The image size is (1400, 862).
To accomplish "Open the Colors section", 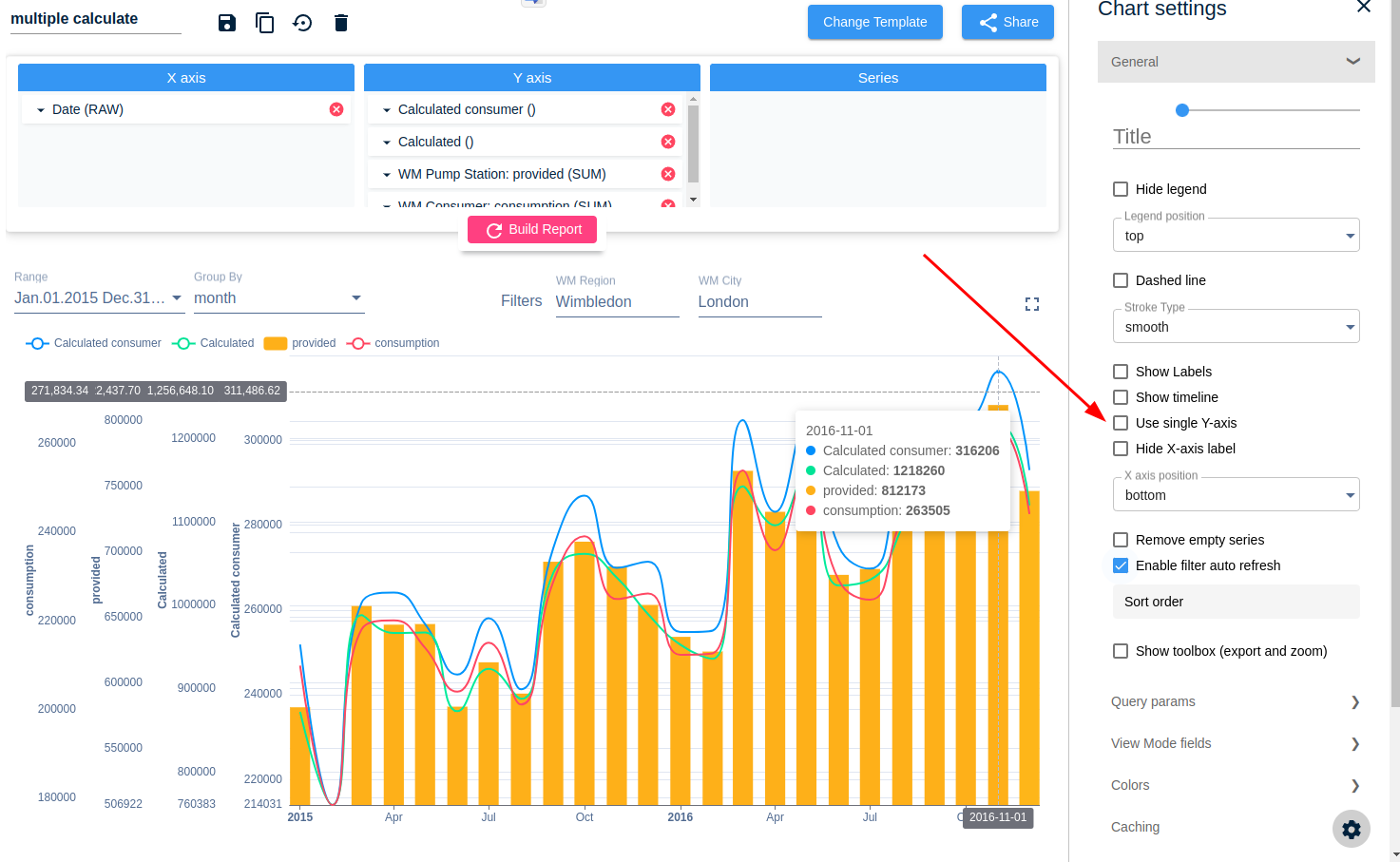I will (1236, 785).
